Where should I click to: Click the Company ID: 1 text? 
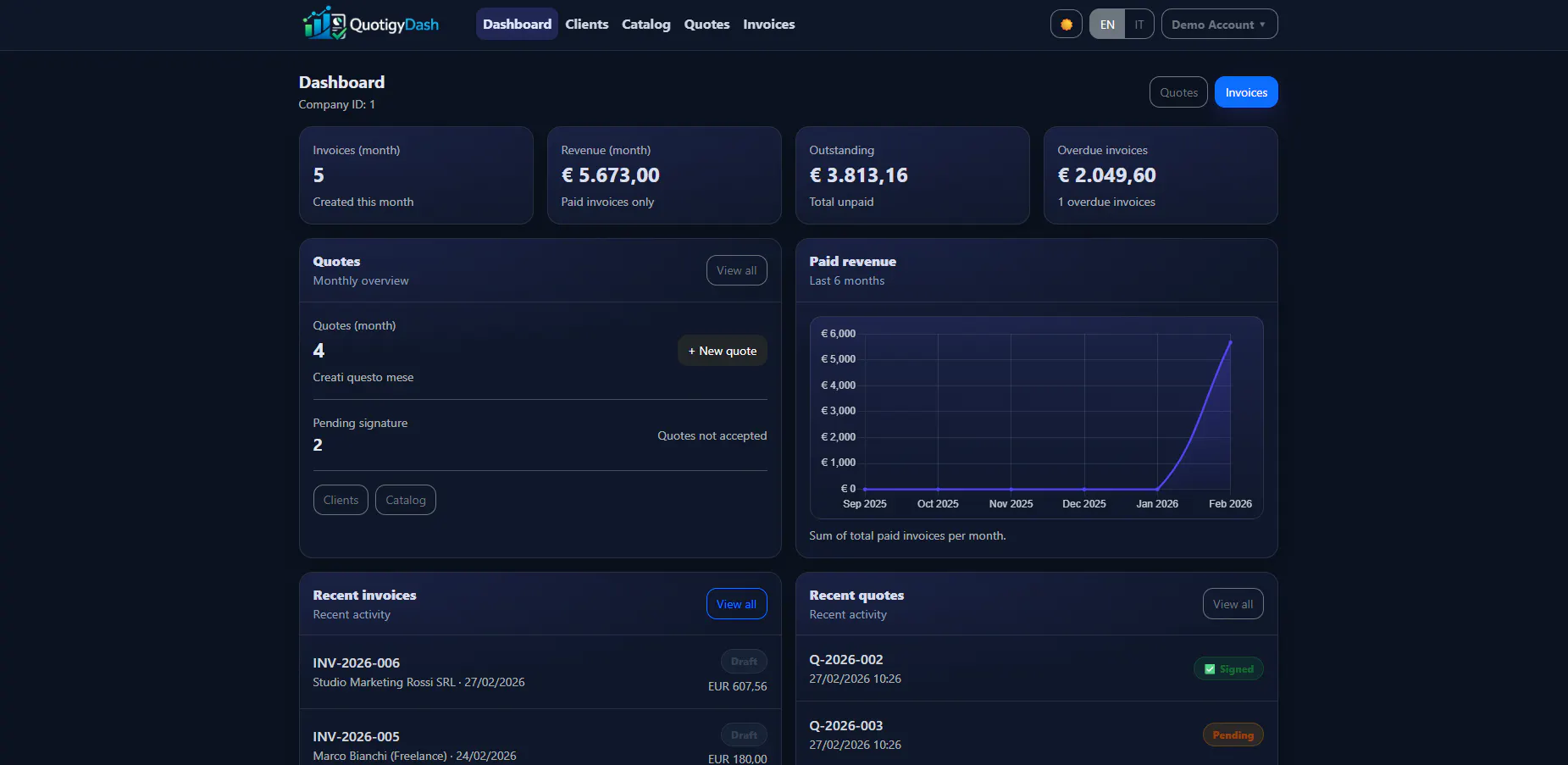pos(336,104)
